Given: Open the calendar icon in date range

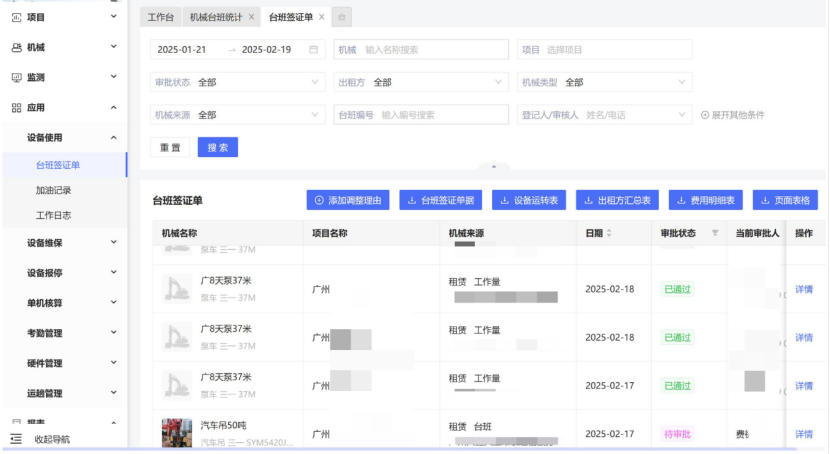Looking at the screenshot, I should 313,50.
